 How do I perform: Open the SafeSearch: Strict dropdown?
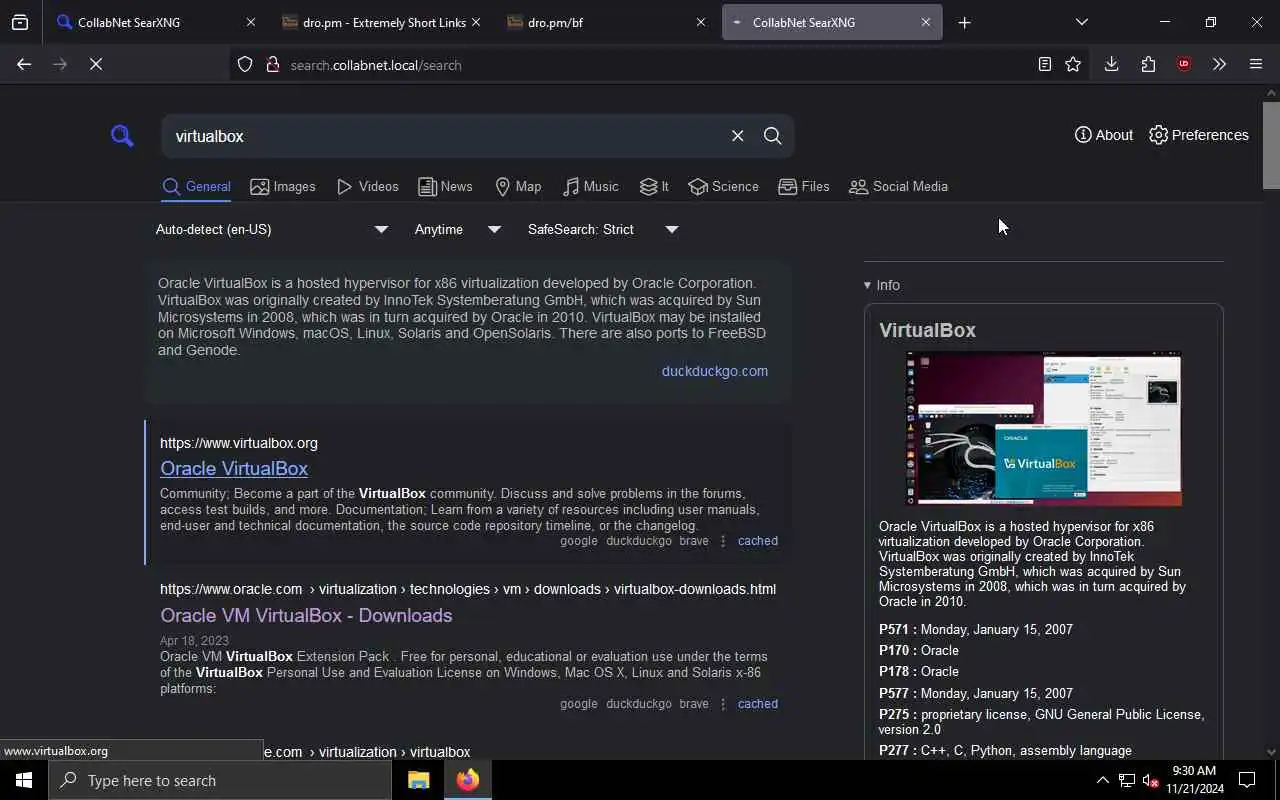602,229
